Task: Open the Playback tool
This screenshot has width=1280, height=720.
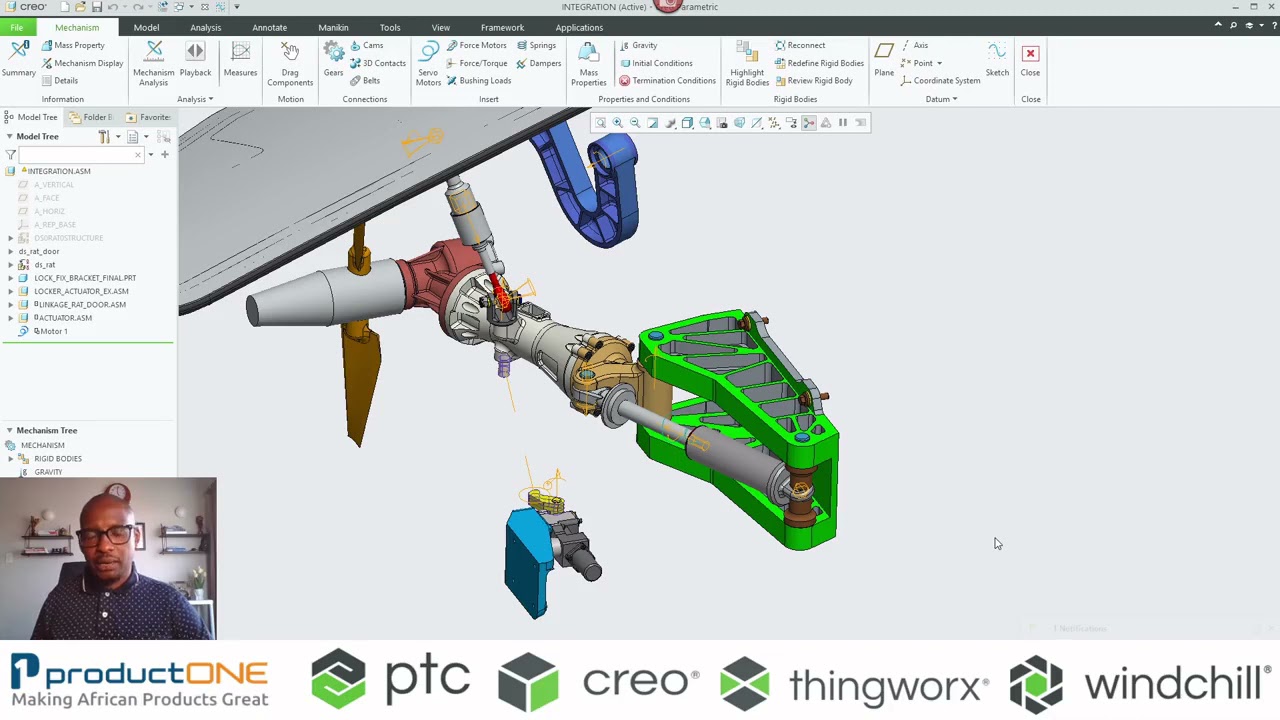Action: (x=195, y=60)
